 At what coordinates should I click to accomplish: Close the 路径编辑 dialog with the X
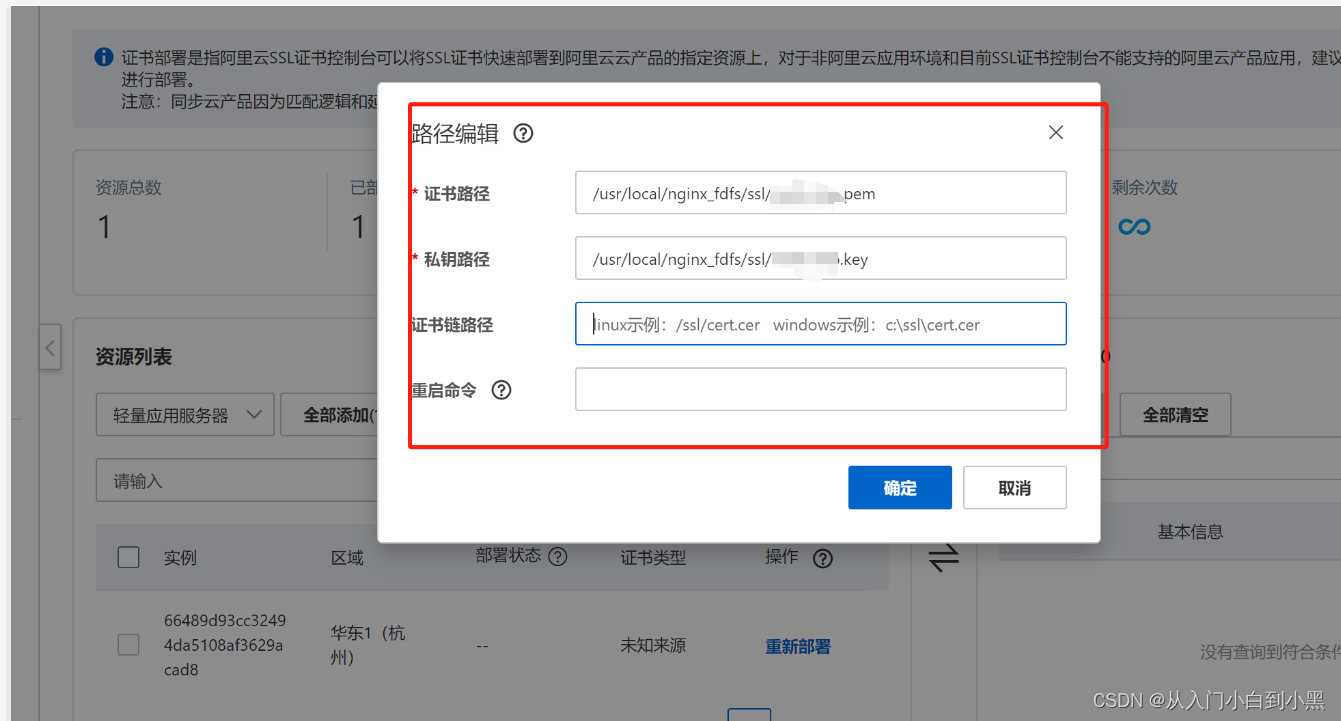(1056, 132)
